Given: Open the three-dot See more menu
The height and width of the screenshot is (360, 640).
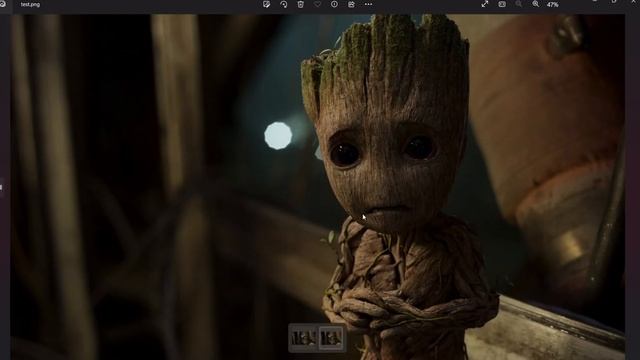Looking at the screenshot, I should pyautogui.click(x=368, y=4).
